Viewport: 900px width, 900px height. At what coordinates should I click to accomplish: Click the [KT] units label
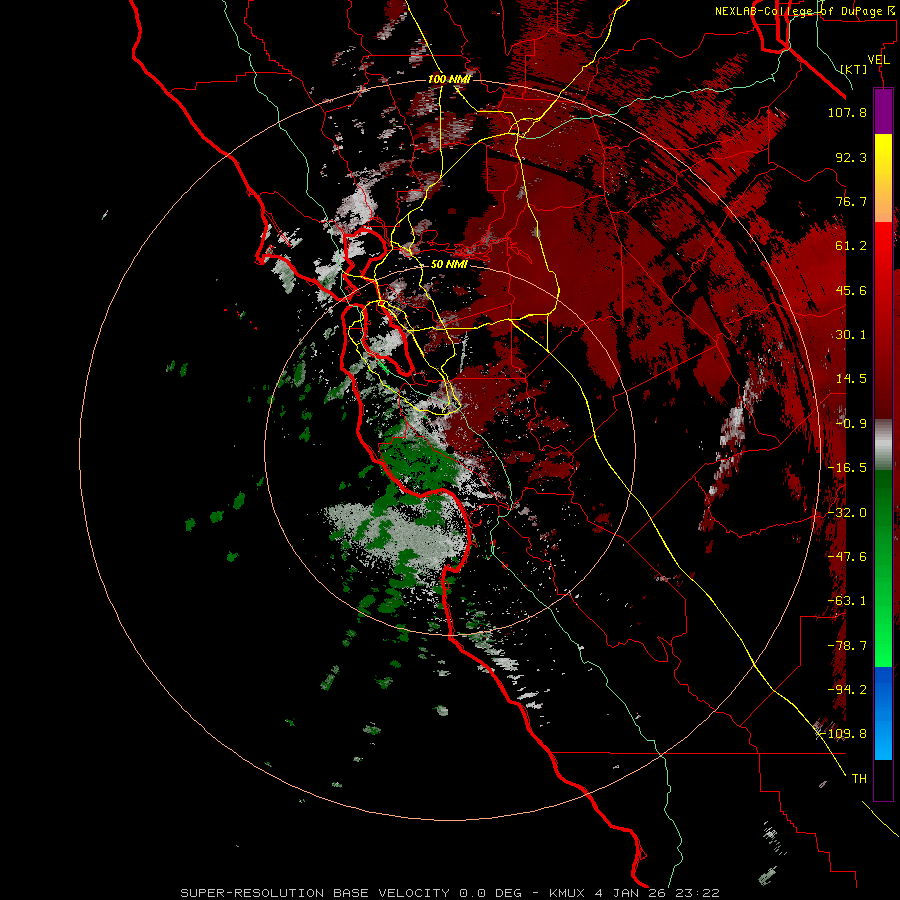[854, 69]
